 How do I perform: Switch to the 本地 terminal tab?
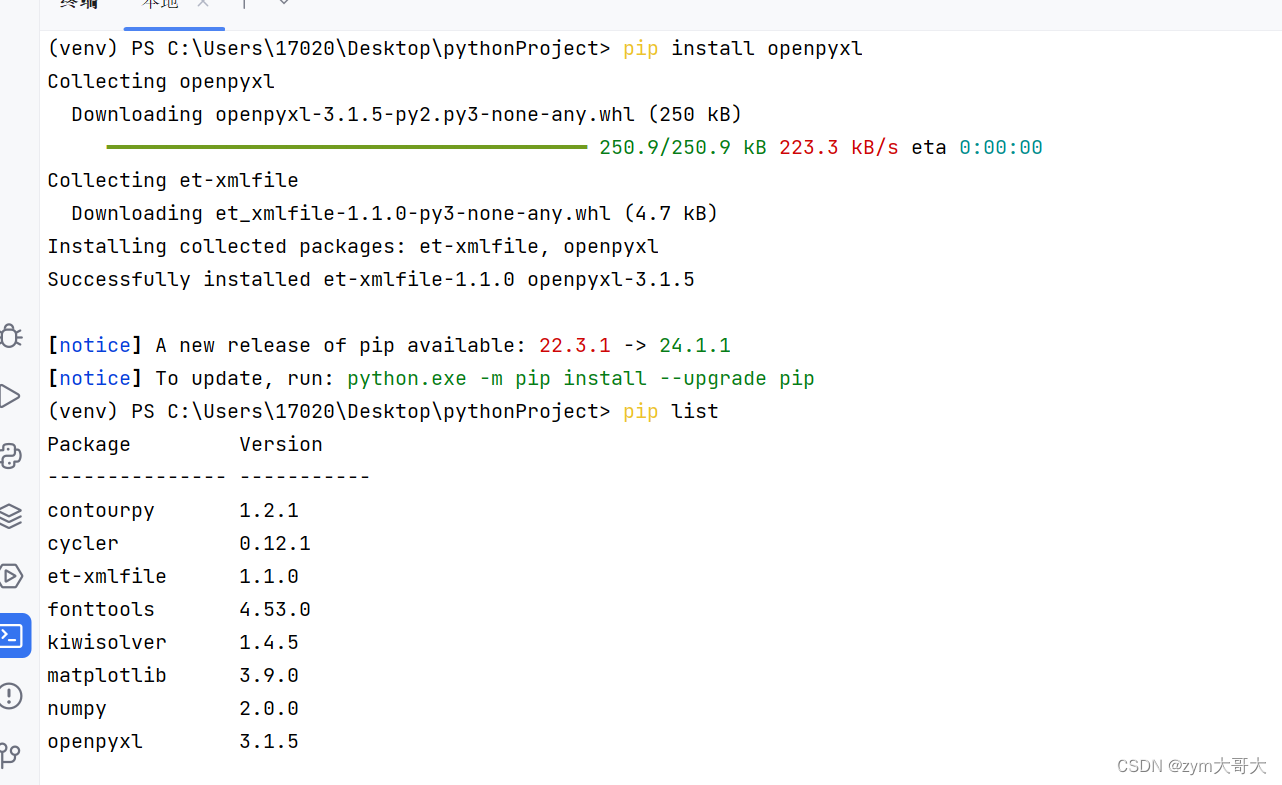158,5
